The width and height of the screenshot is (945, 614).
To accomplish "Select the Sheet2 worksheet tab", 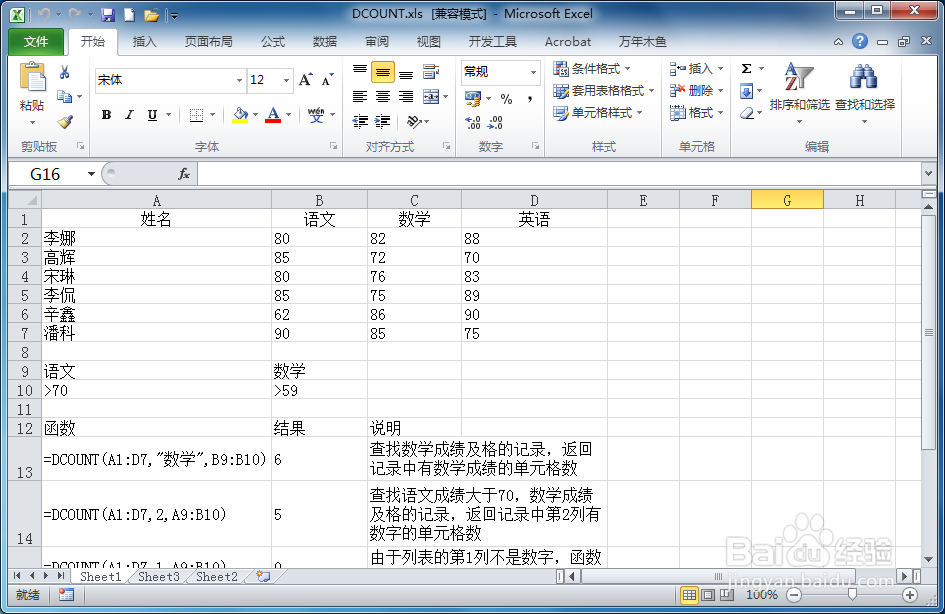I will (x=216, y=577).
